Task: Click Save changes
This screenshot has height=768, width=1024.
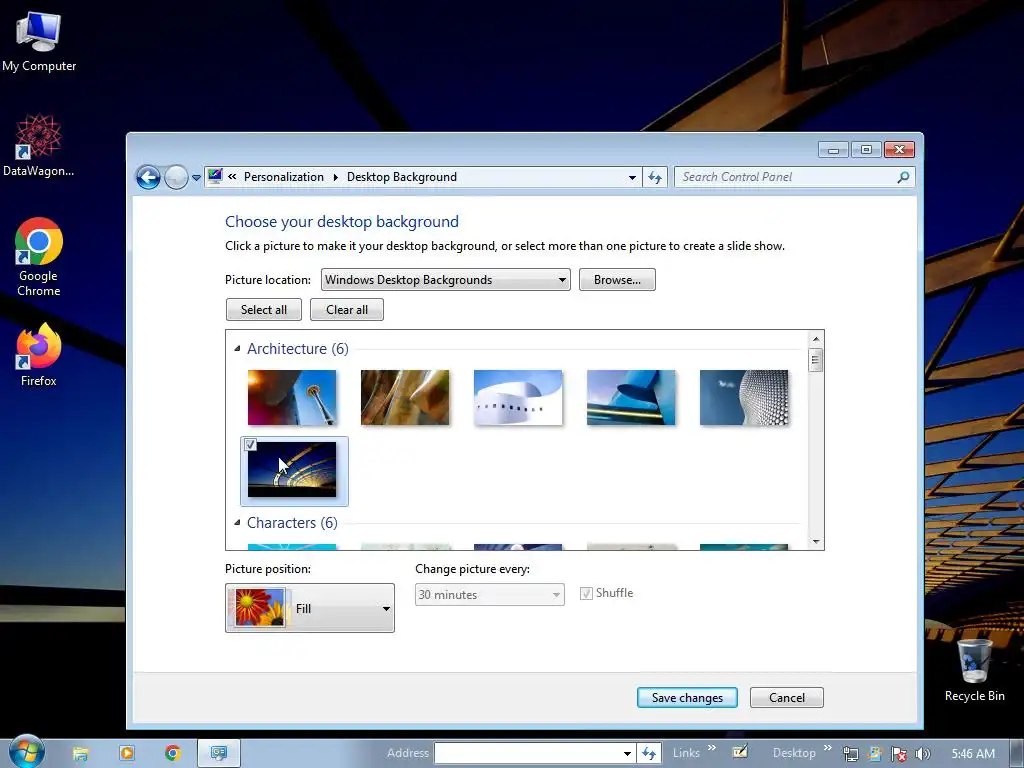Action: (x=687, y=697)
